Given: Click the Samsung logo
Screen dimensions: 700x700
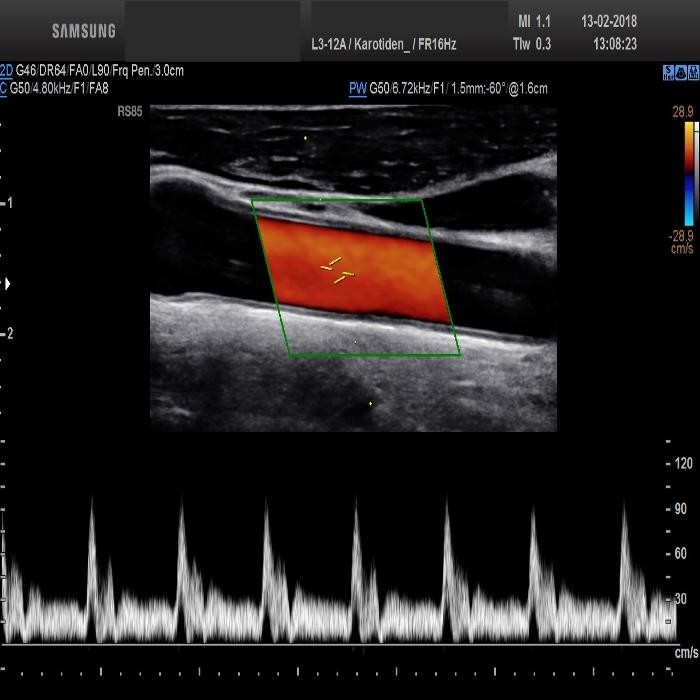Looking at the screenshot, I should pyautogui.click(x=84, y=31).
